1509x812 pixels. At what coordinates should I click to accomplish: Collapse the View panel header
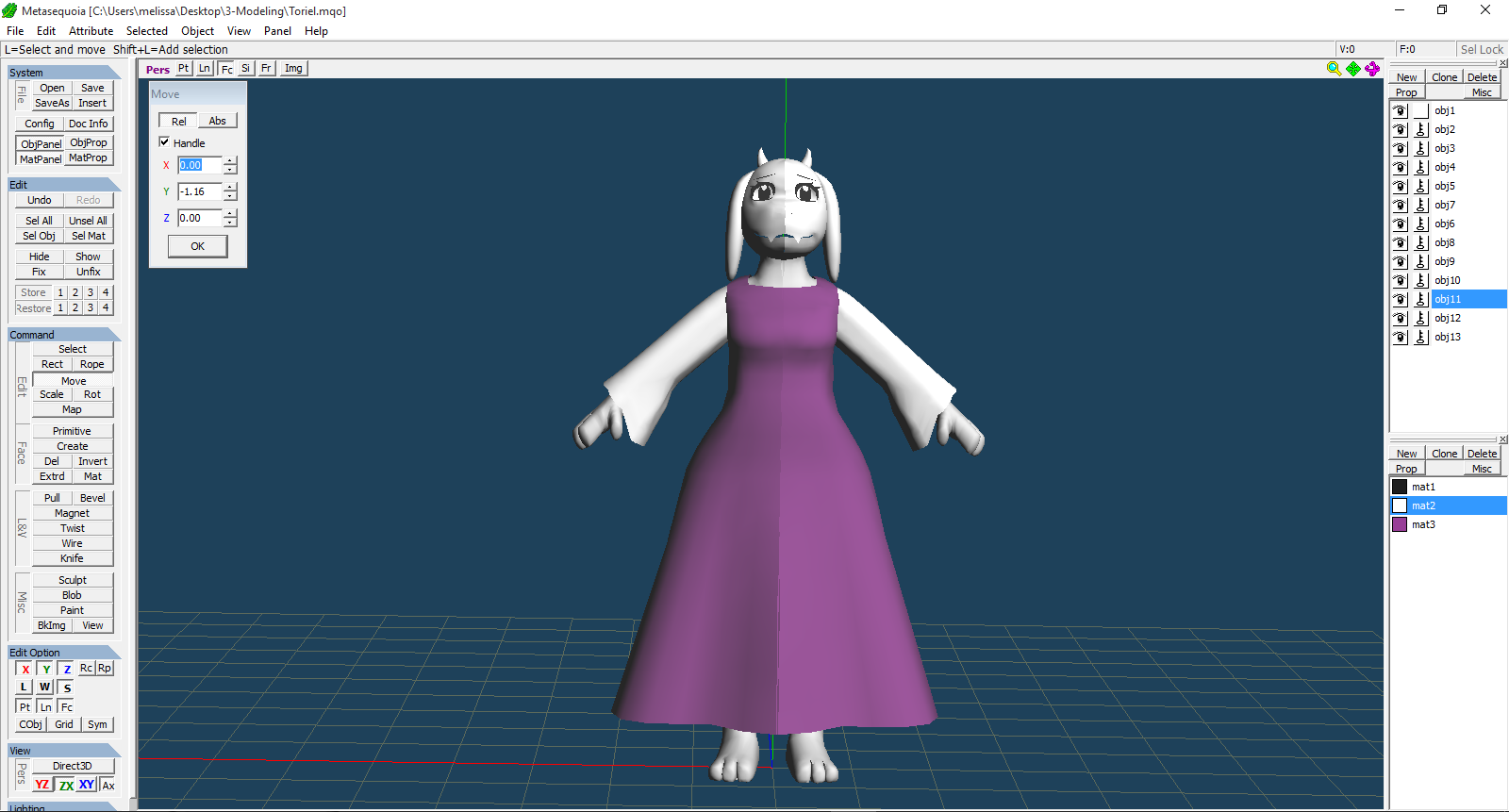(x=64, y=751)
